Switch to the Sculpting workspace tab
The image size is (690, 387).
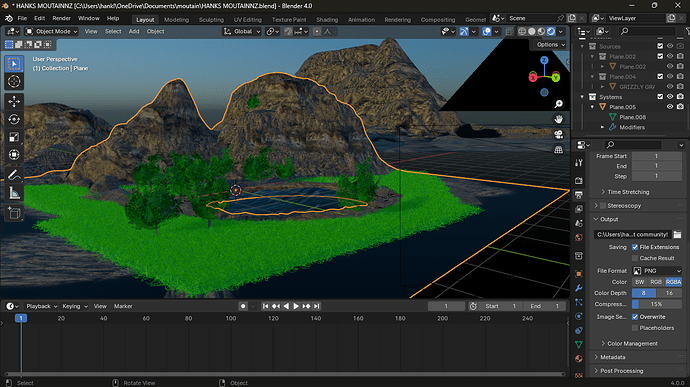pyautogui.click(x=211, y=19)
